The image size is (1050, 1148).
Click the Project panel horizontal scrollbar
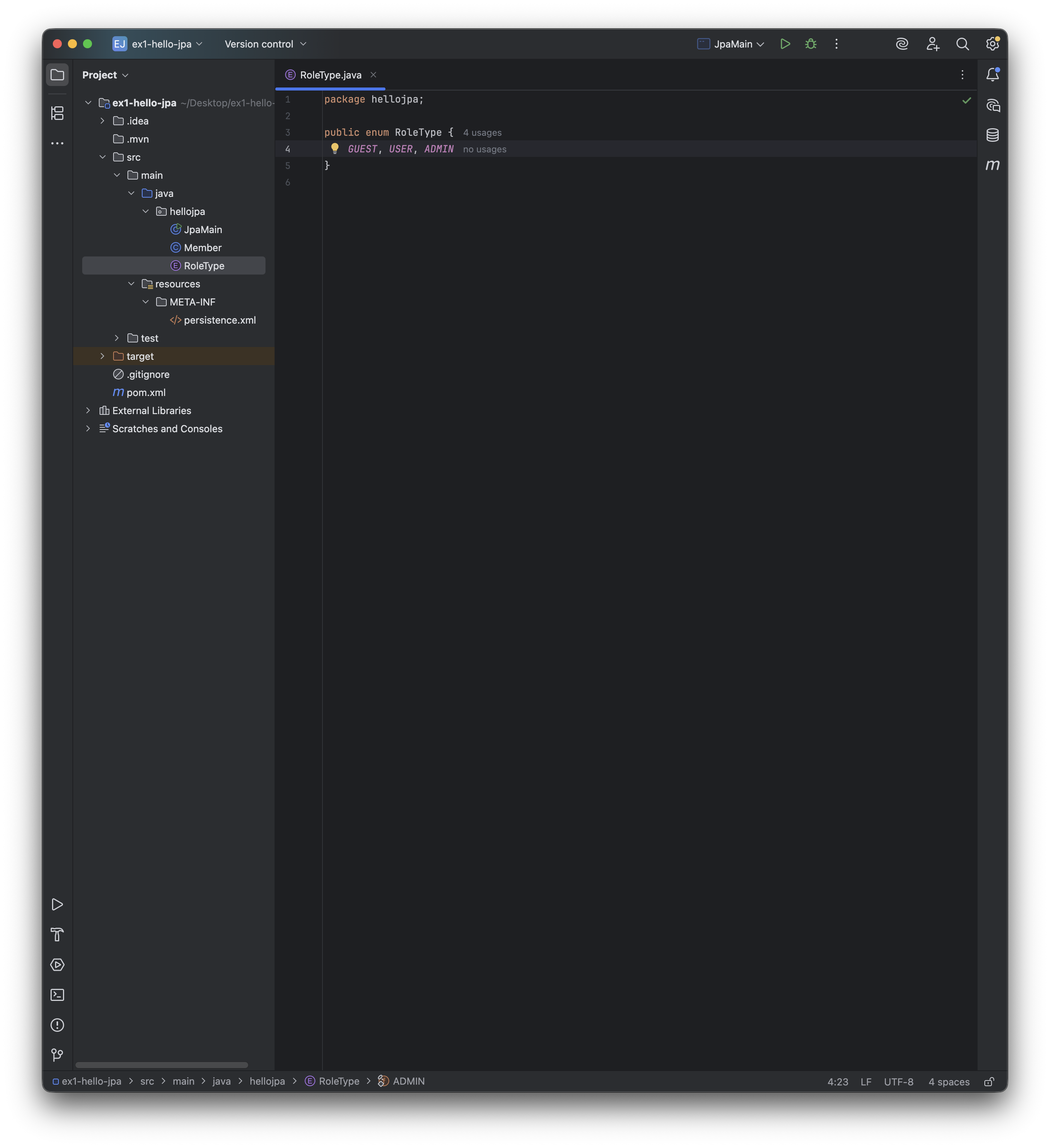[162, 1065]
